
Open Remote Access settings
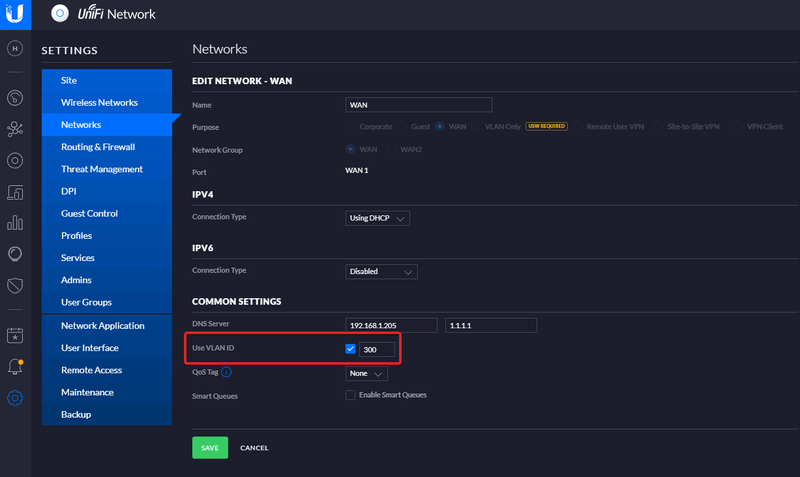[107, 370]
